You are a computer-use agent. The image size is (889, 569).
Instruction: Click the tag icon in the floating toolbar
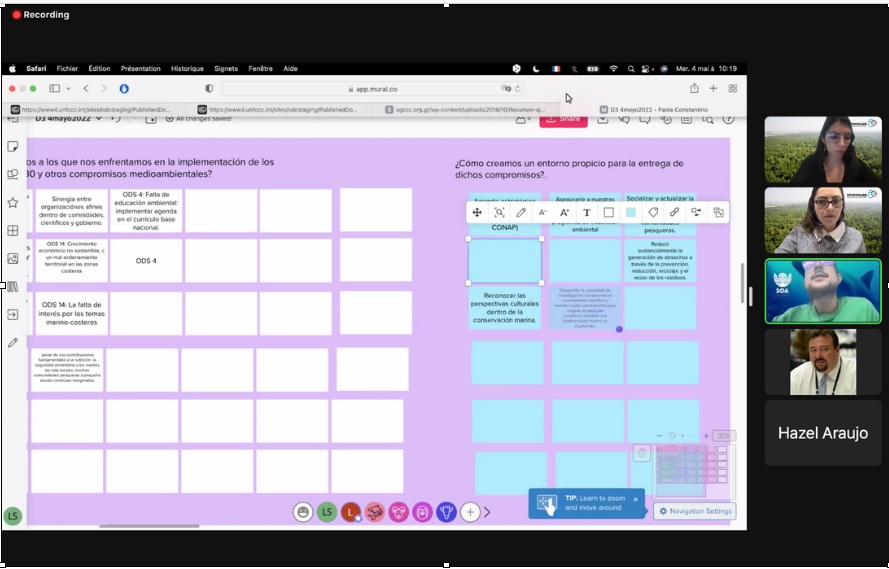tap(653, 213)
